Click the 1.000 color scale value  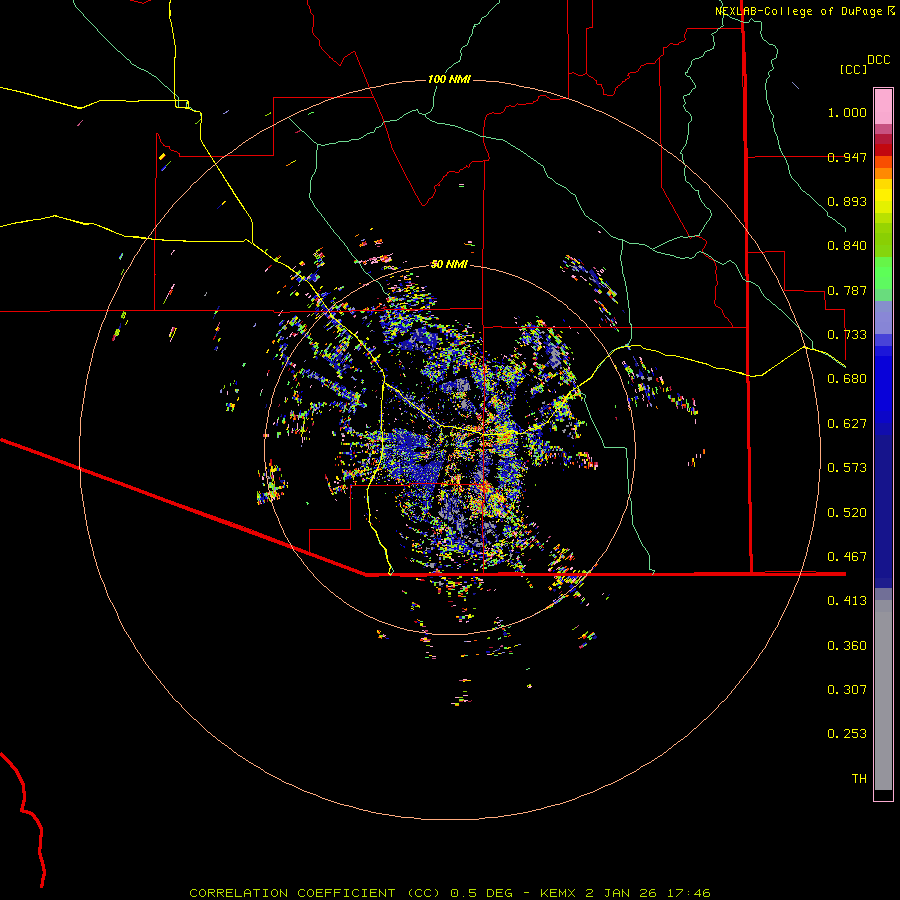click(x=847, y=112)
